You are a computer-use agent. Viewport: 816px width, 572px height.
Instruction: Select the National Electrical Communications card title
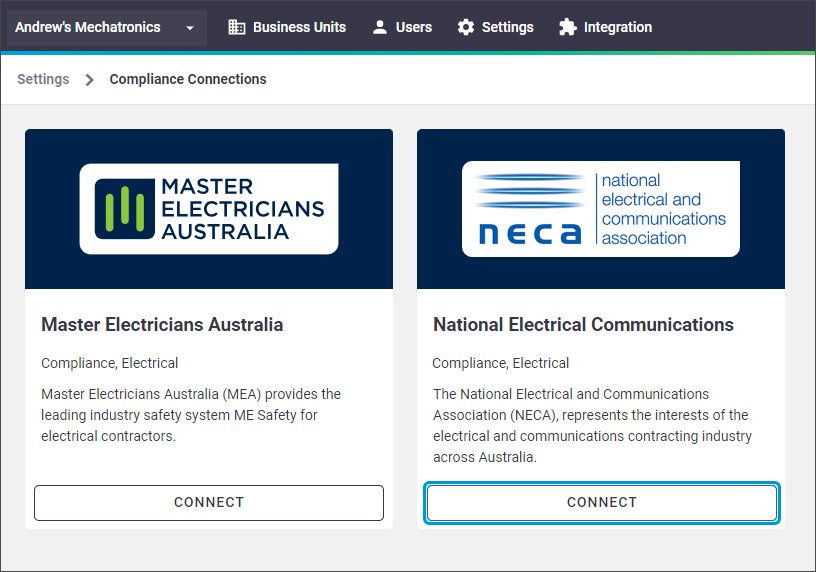(583, 325)
